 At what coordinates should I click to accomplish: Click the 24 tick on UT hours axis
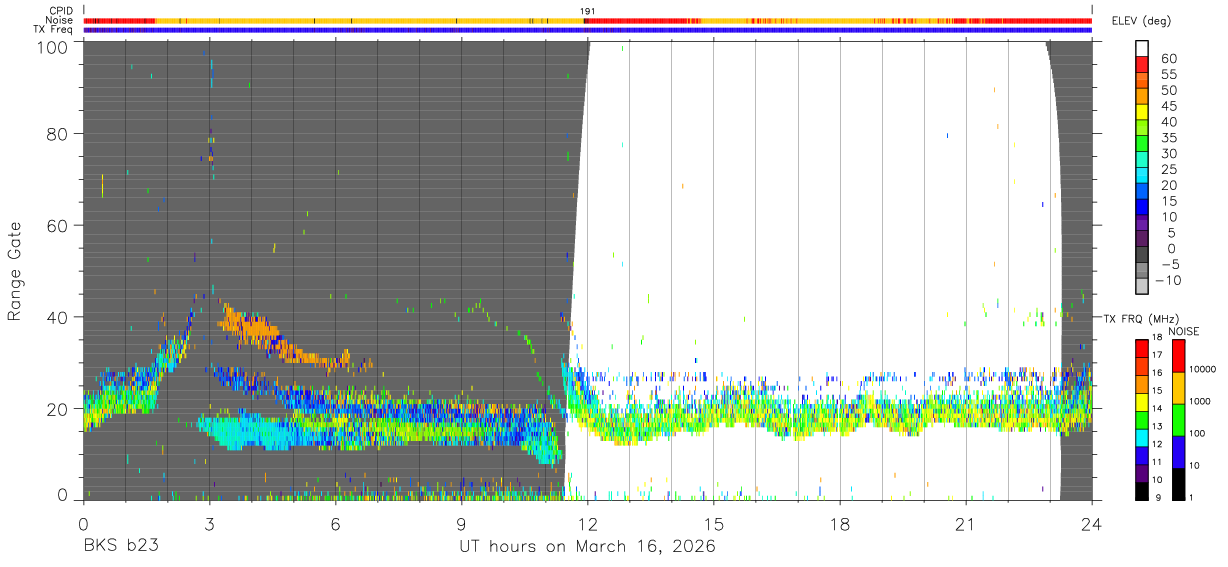pos(1092,523)
